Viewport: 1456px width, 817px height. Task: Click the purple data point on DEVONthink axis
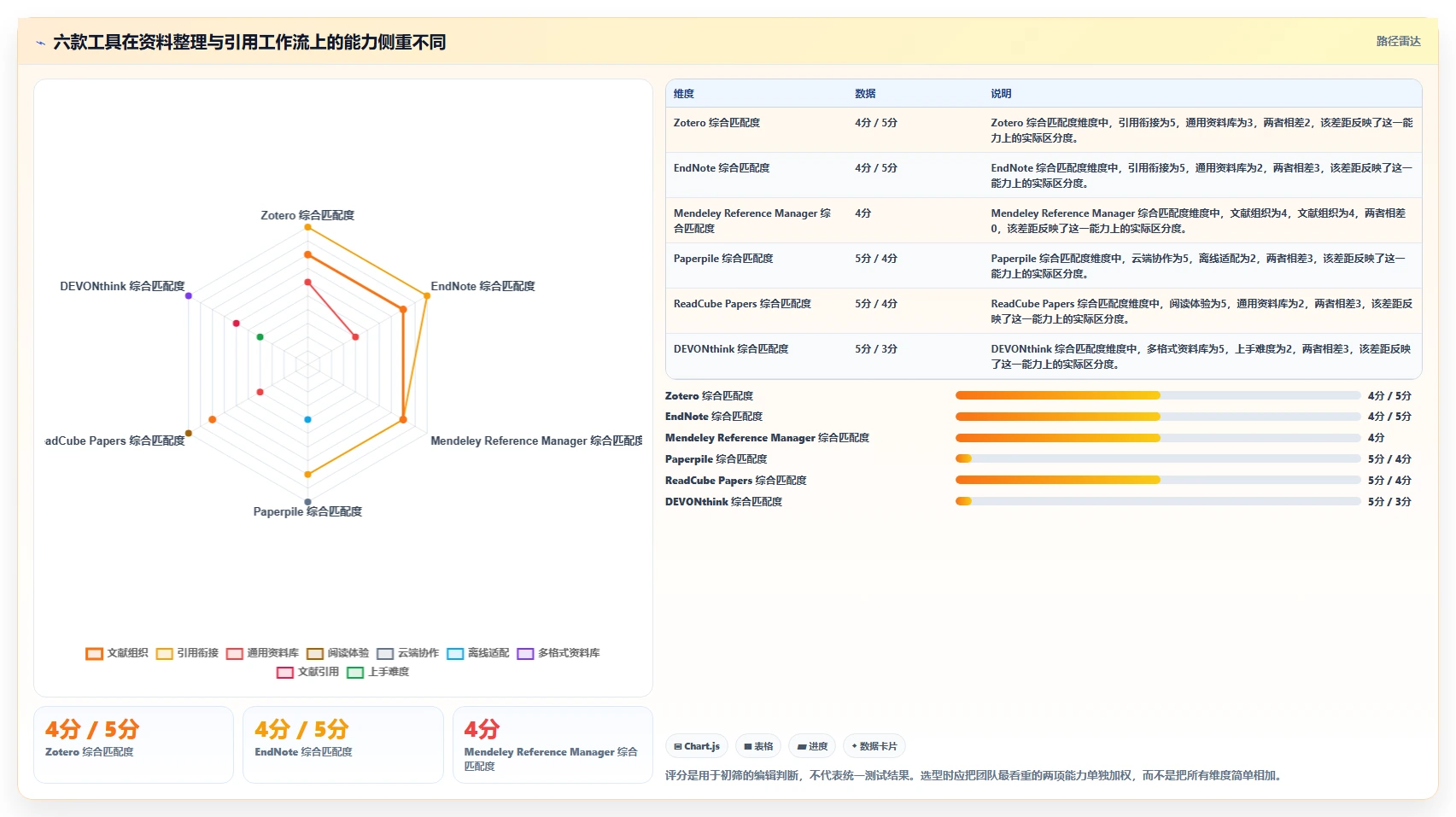click(189, 296)
